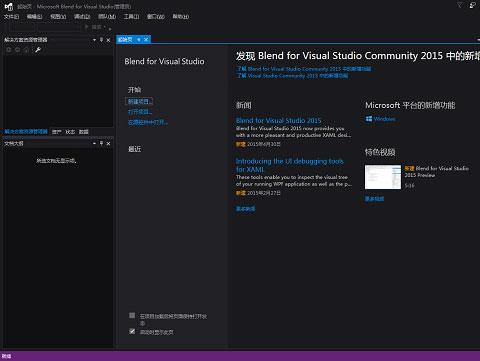The width and height of the screenshot is (480, 361).
Task: Open the 工具 (Tools) menu
Action: (x=131, y=16)
